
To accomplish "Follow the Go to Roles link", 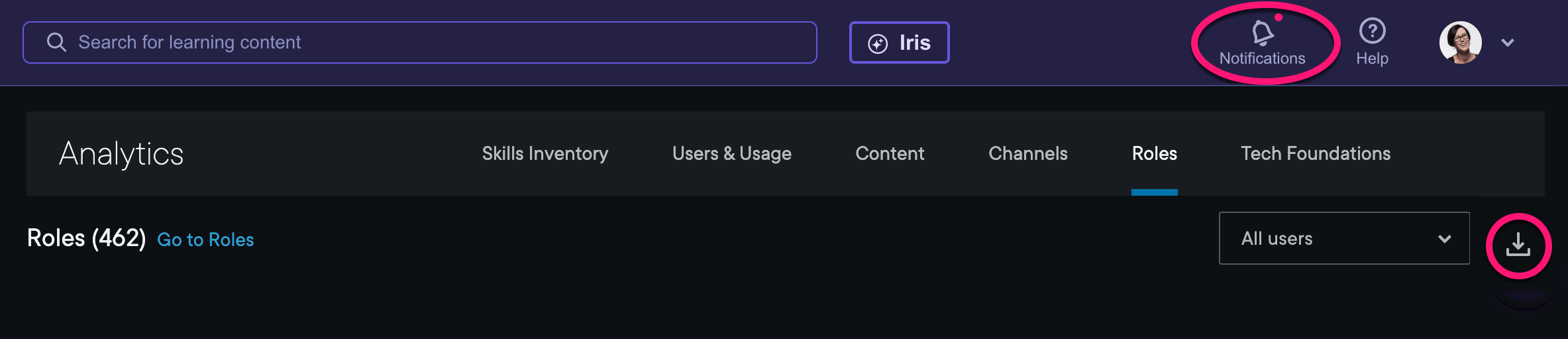I will pos(205,239).
